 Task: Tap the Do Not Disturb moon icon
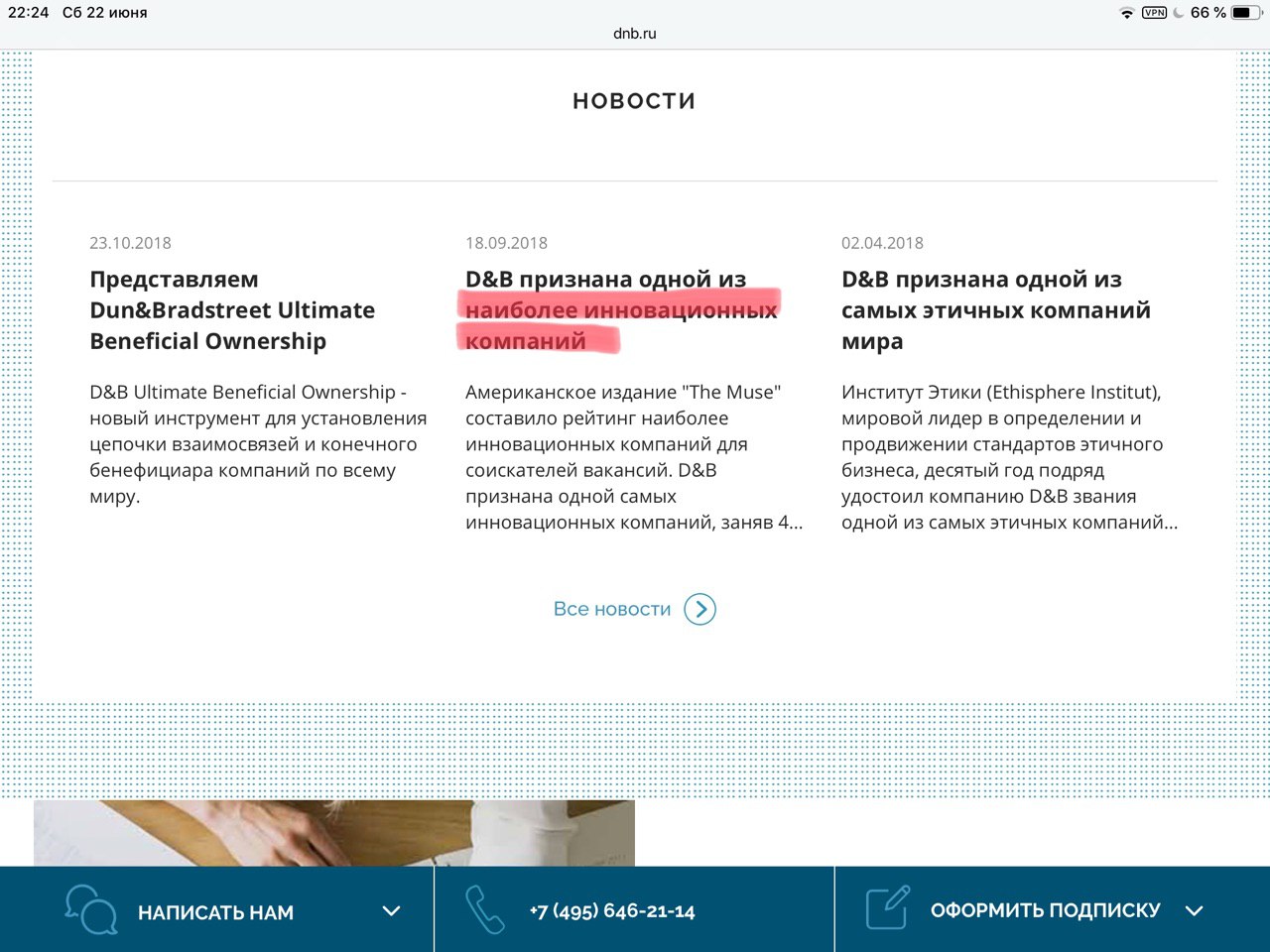[1179, 13]
